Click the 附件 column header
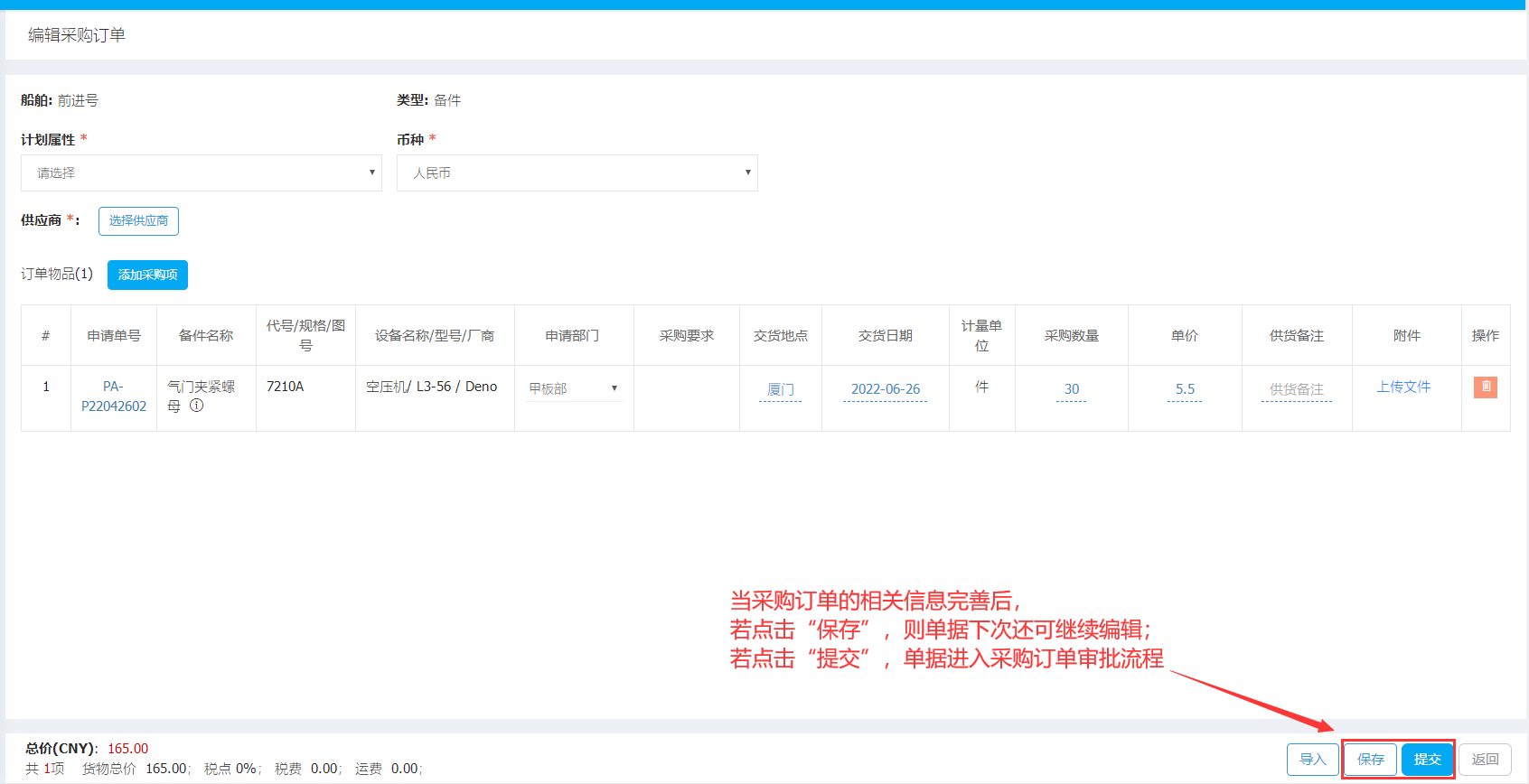This screenshot has height=784, width=1529. pos(1407,335)
